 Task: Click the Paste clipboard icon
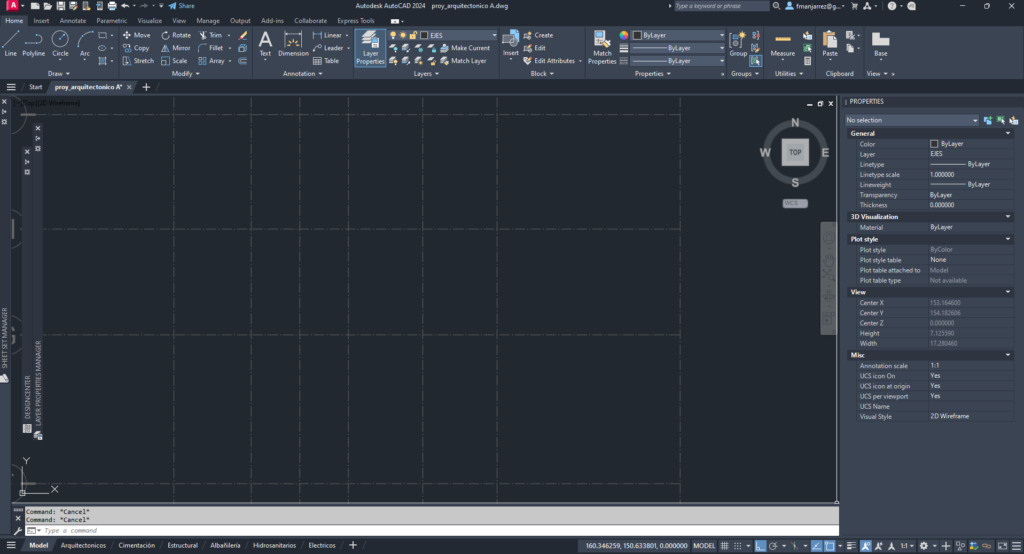(x=830, y=43)
